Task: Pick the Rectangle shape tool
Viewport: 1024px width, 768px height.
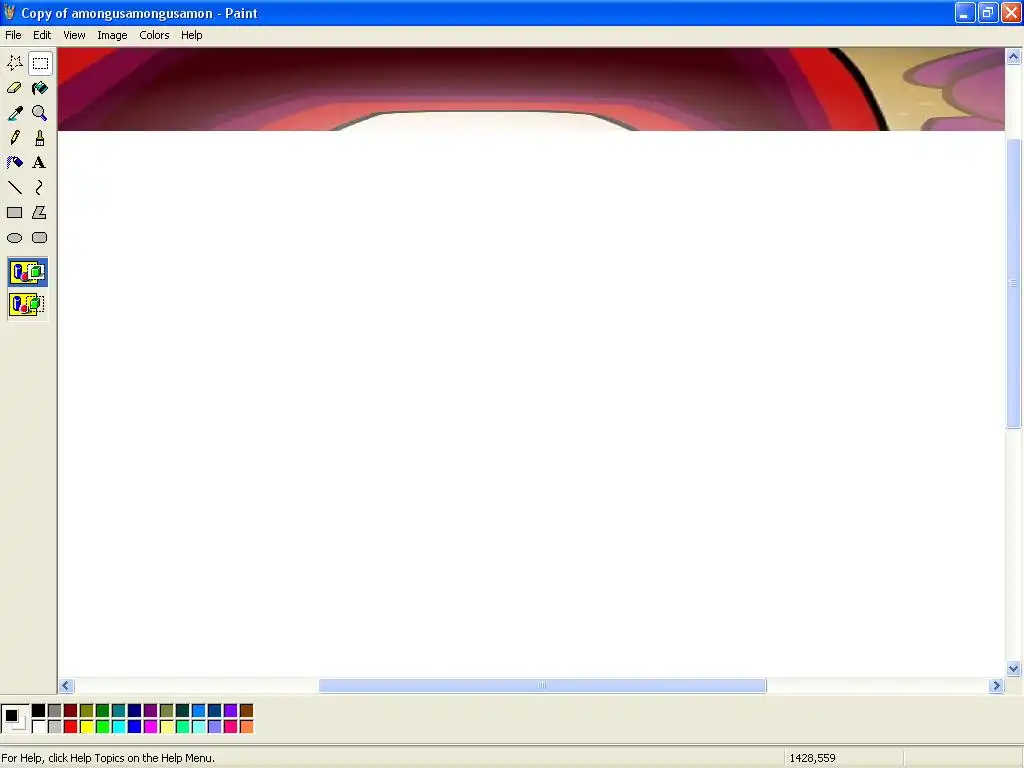Action: pyautogui.click(x=14, y=213)
